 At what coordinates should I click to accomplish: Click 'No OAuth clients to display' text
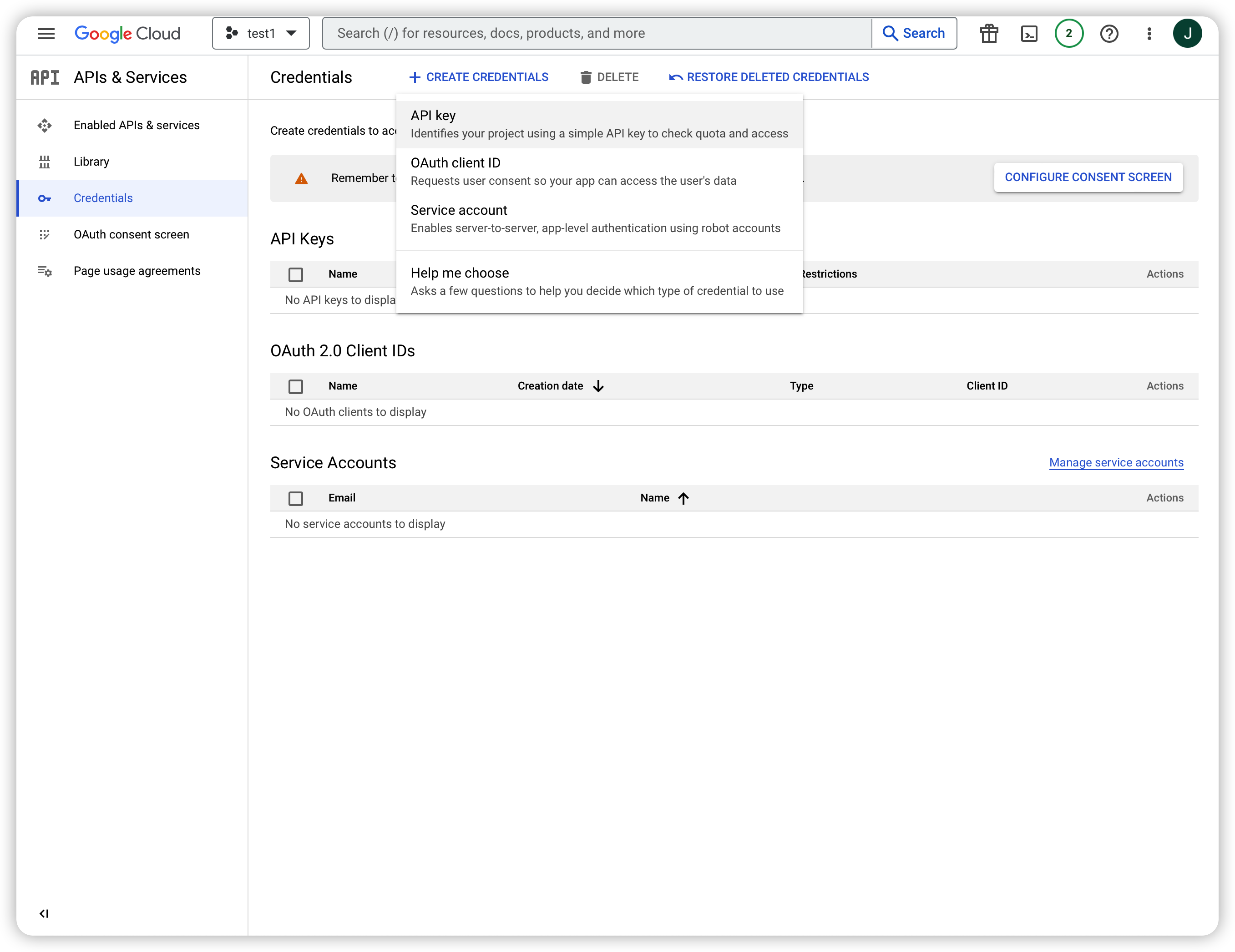355,412
